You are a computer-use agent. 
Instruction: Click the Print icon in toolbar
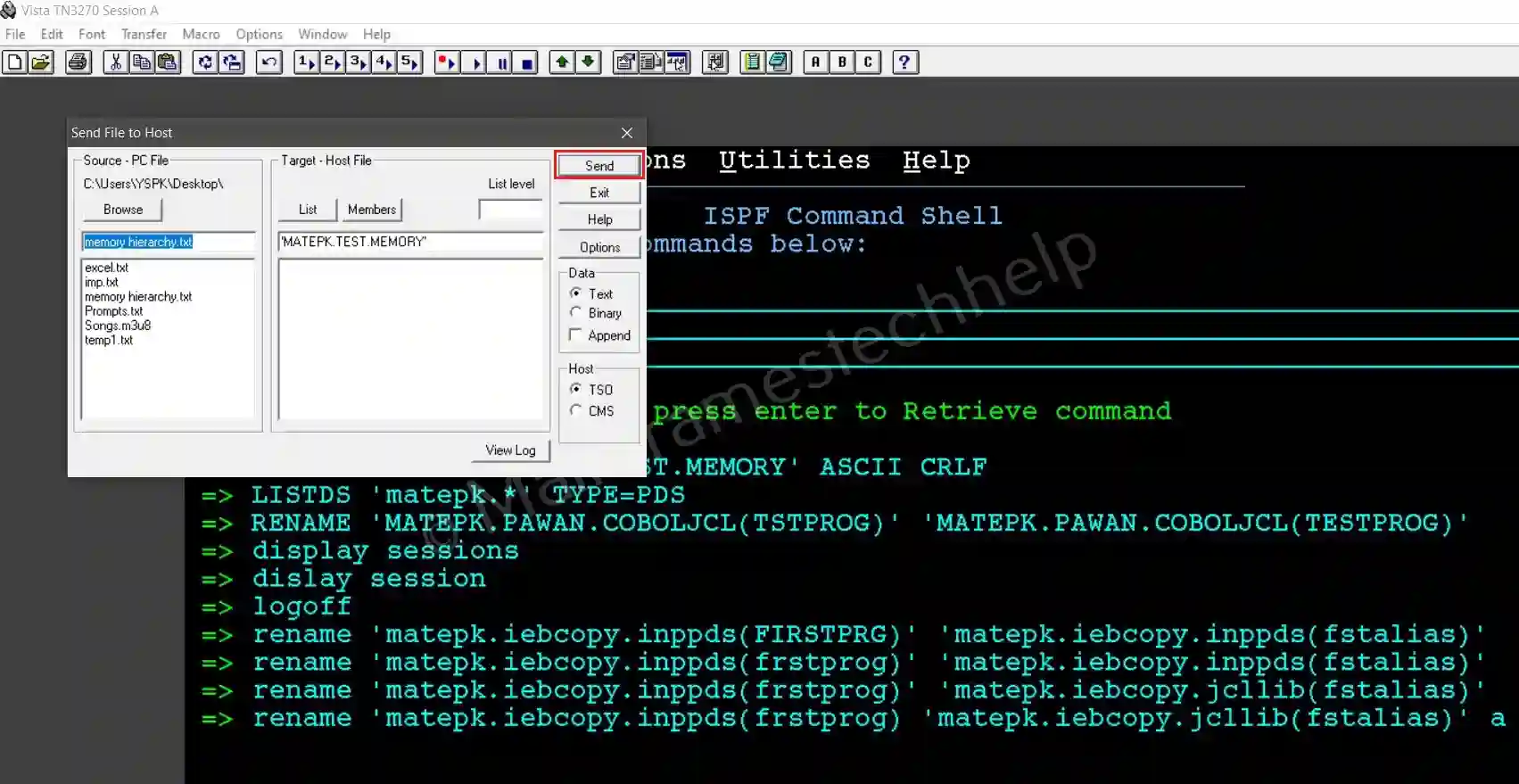(78, 62)
